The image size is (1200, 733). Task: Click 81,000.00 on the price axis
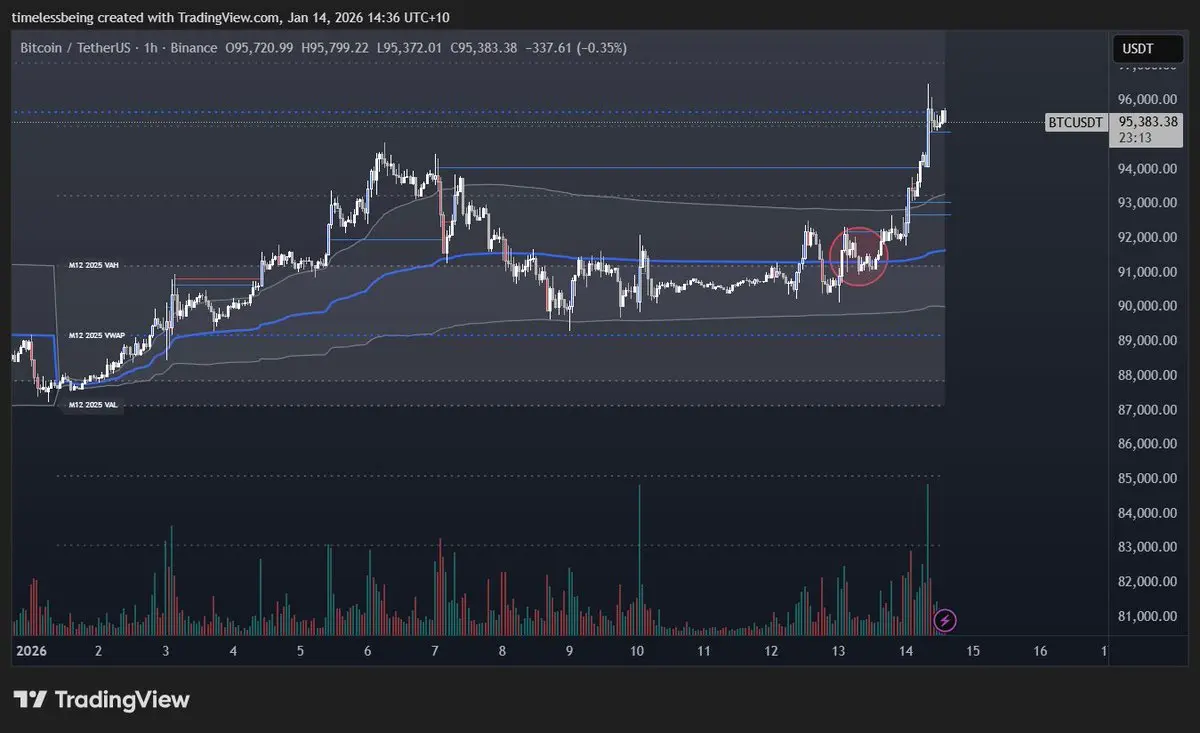1147,617
